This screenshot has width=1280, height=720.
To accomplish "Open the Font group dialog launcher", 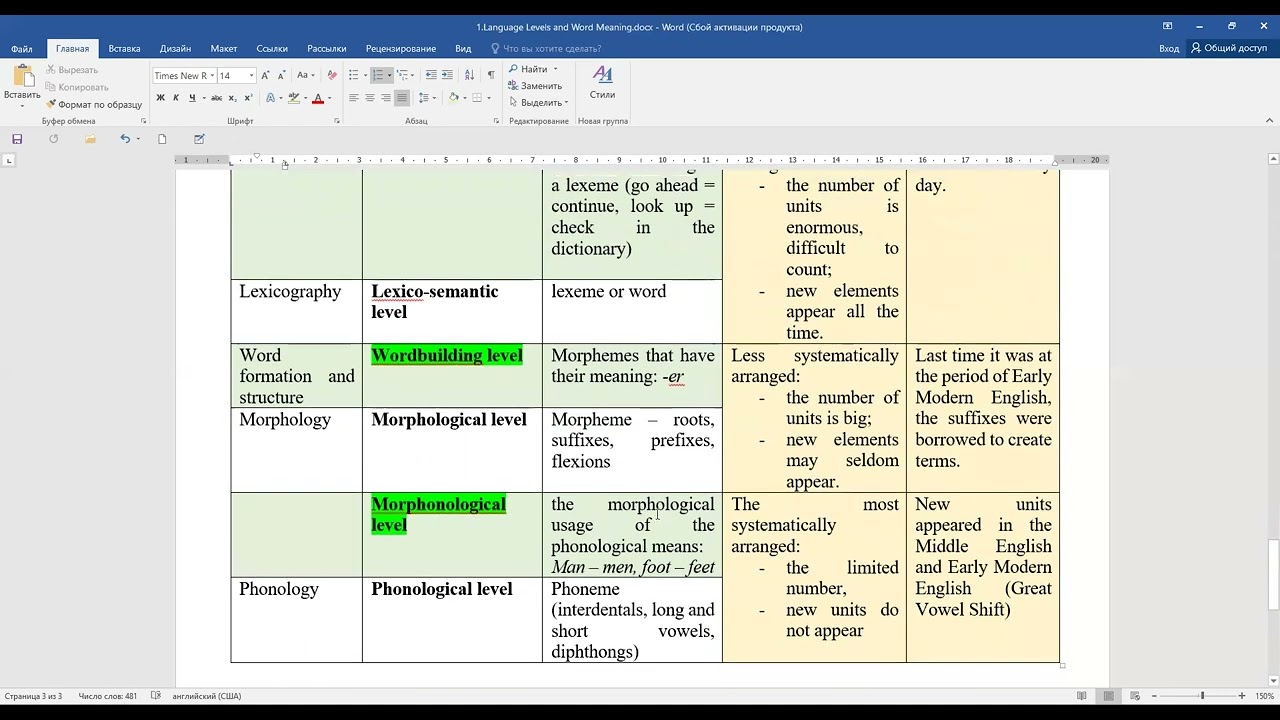I will tap(336, 121).
